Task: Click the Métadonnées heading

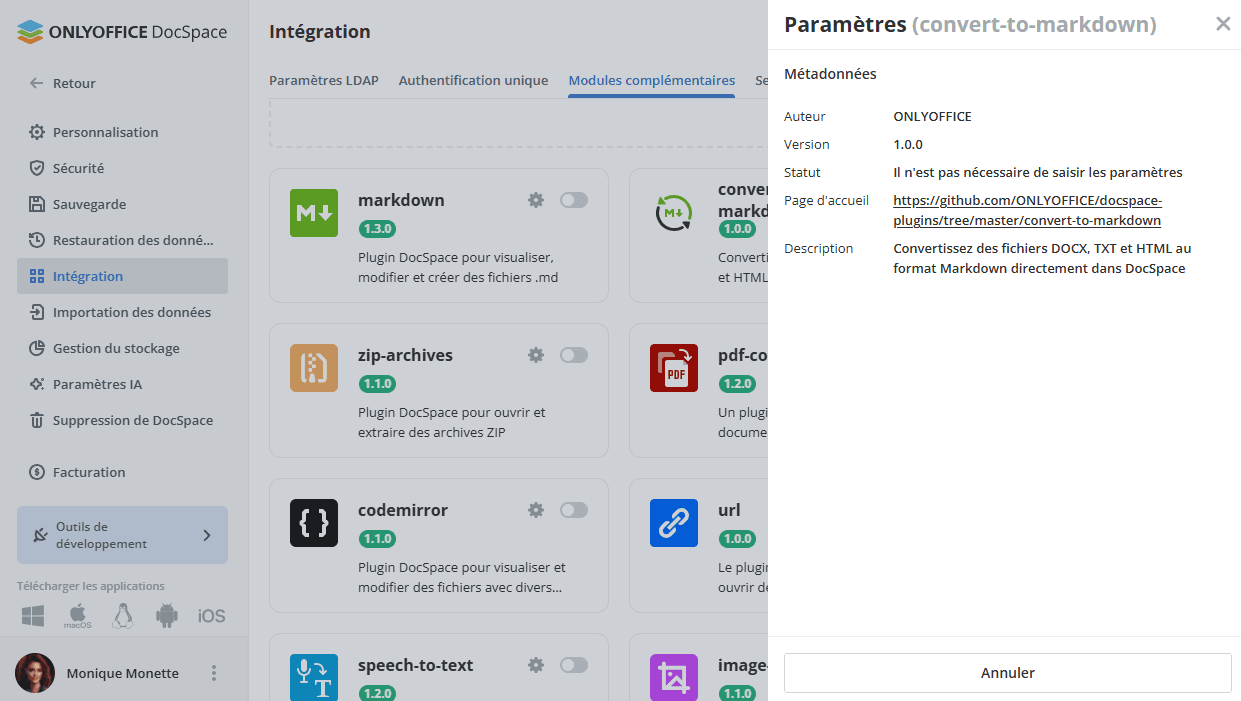Action: pos(830,74)
